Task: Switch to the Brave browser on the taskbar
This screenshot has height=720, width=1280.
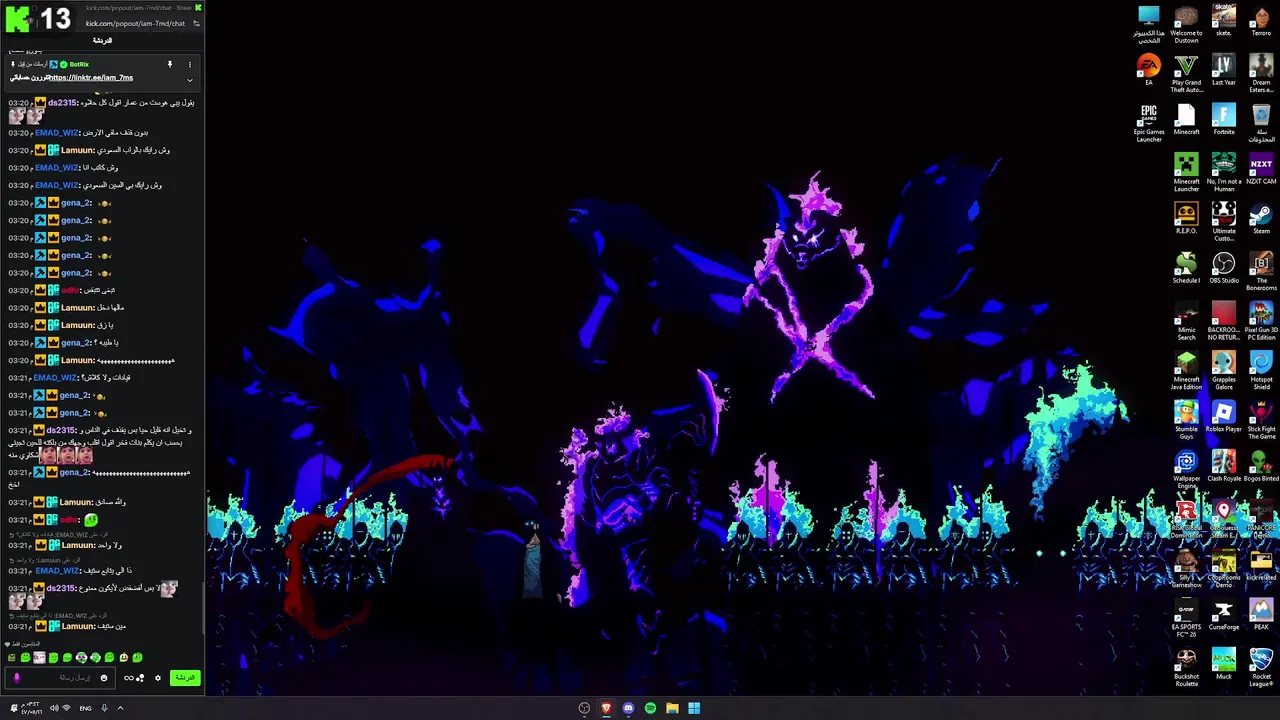Action: pyautogui.click(x=606, y=708)
